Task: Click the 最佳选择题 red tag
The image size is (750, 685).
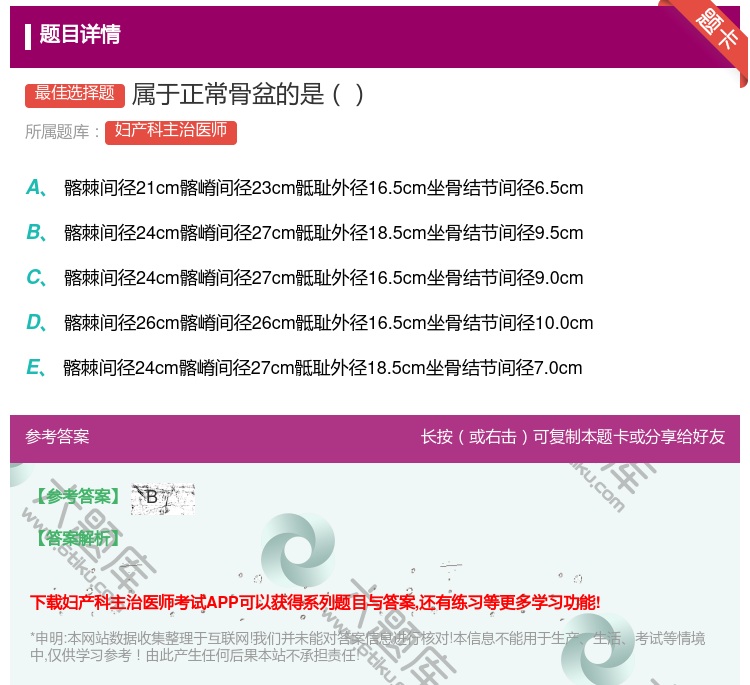Action: pos(75,95)
